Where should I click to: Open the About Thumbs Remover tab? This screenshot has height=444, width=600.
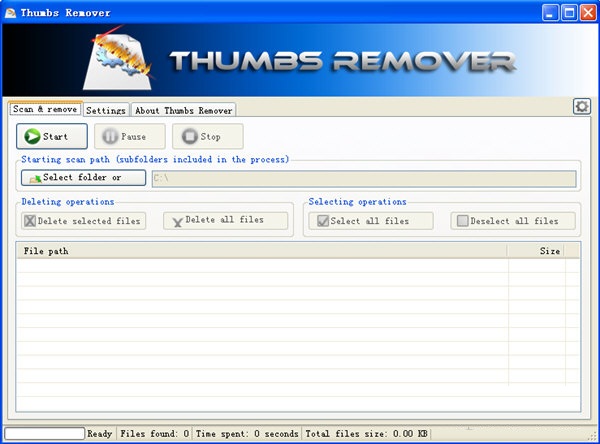click(183, 110)
